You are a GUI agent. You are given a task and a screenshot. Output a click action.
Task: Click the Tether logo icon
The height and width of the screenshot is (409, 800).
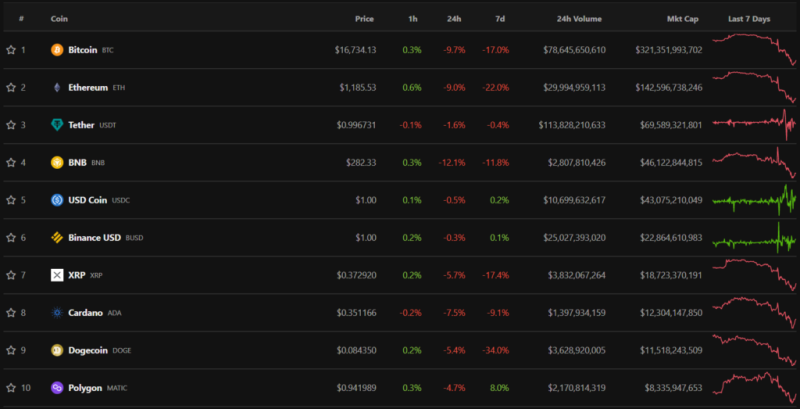tap(57, 125)
